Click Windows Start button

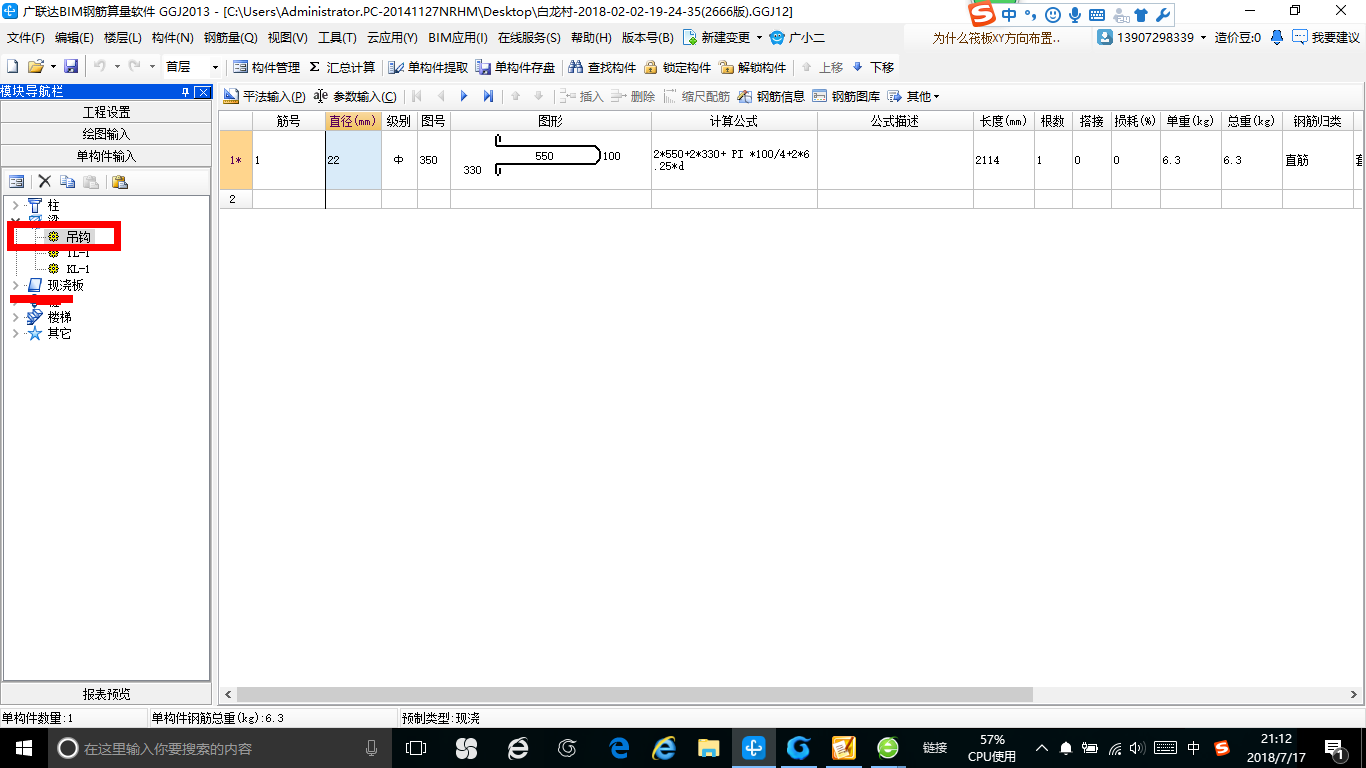pyautogui.click(x=23, y=748)
